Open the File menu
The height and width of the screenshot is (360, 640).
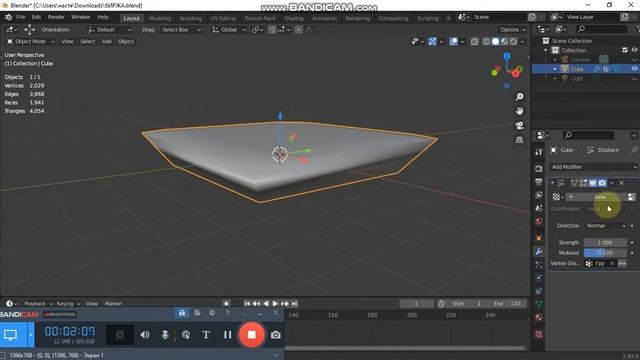coord(20,17)
